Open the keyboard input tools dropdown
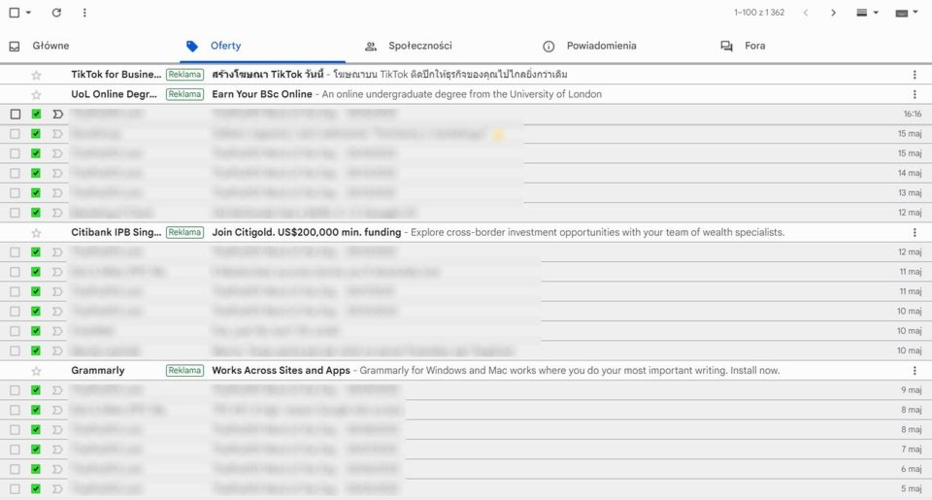 point(906,13)
